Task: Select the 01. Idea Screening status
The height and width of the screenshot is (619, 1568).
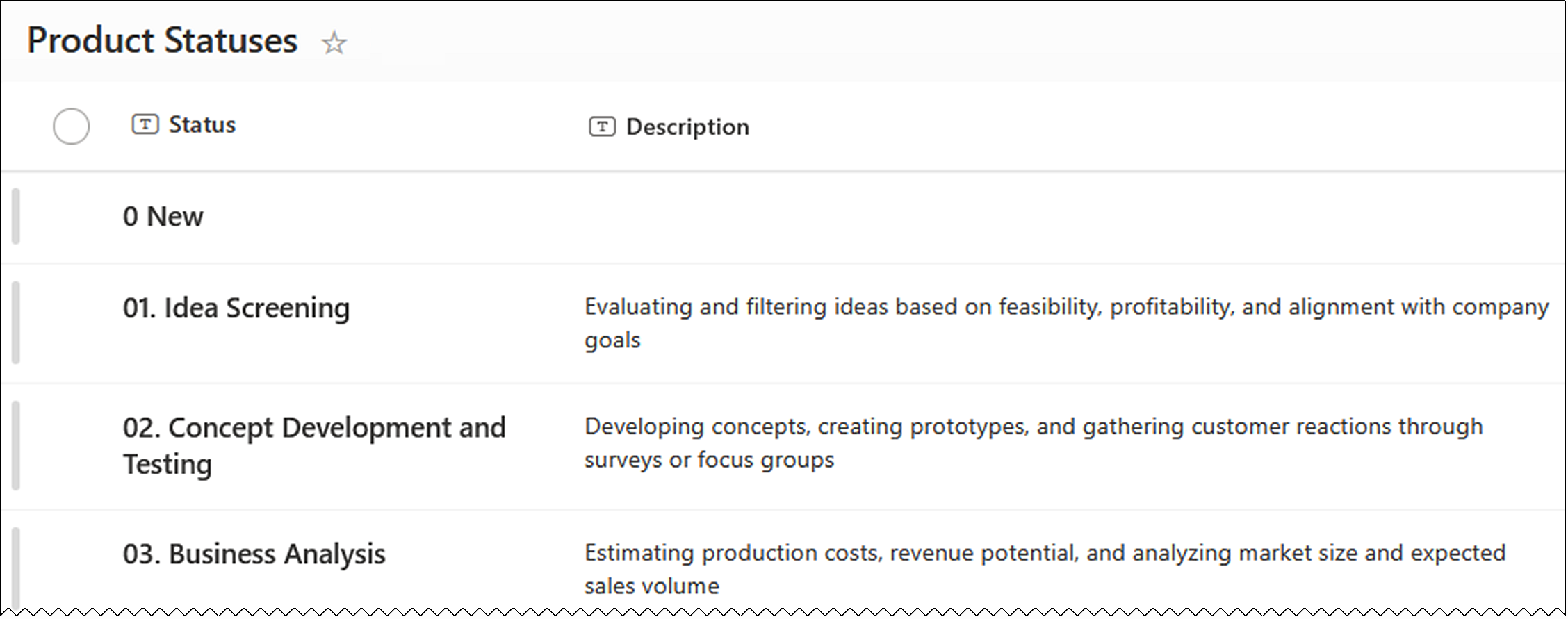Action: click(236, 308)
